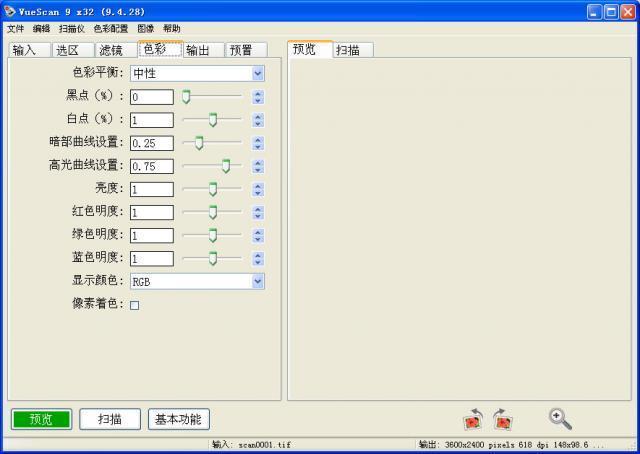Screen dimensions: 640x454
Task: Switch to the 滤镜 tab
Action: (110, 50)
